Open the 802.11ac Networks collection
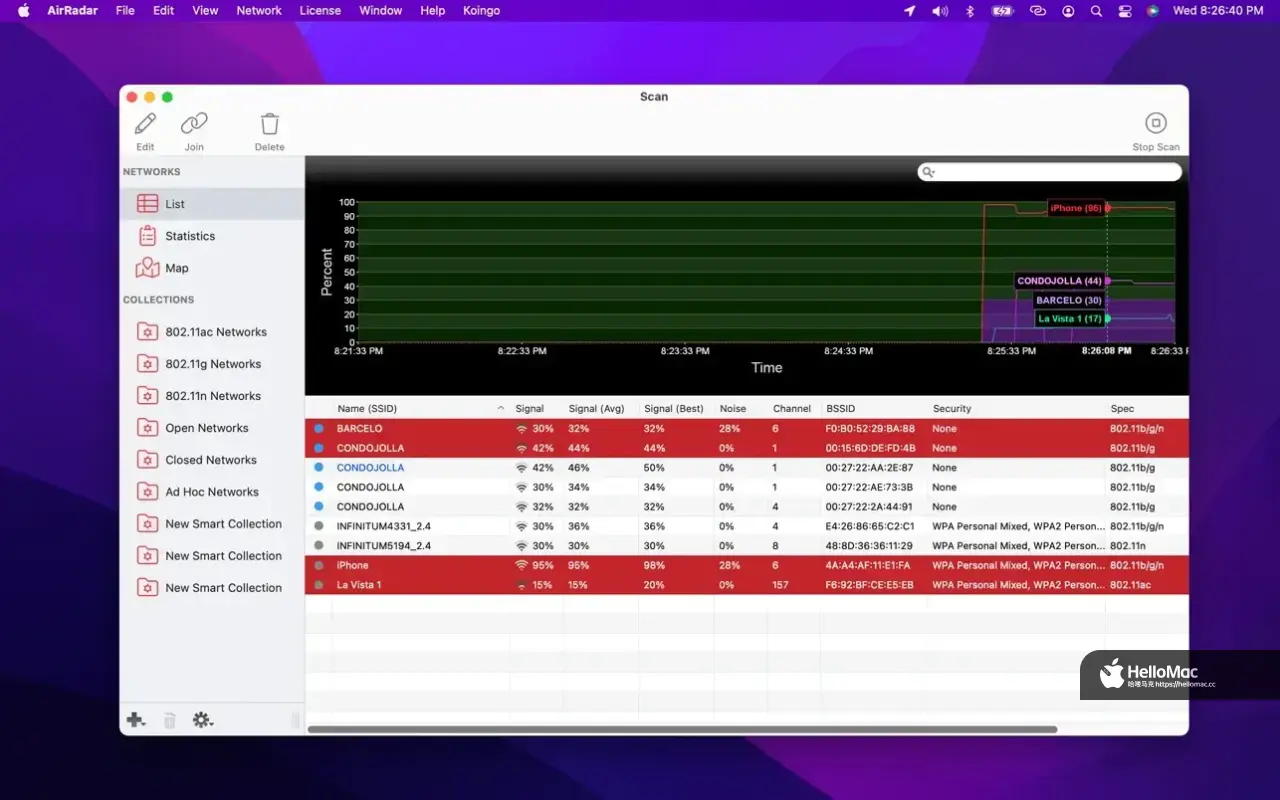The width and height of the screenshot is (1280, 800). (x=212, y=332)
